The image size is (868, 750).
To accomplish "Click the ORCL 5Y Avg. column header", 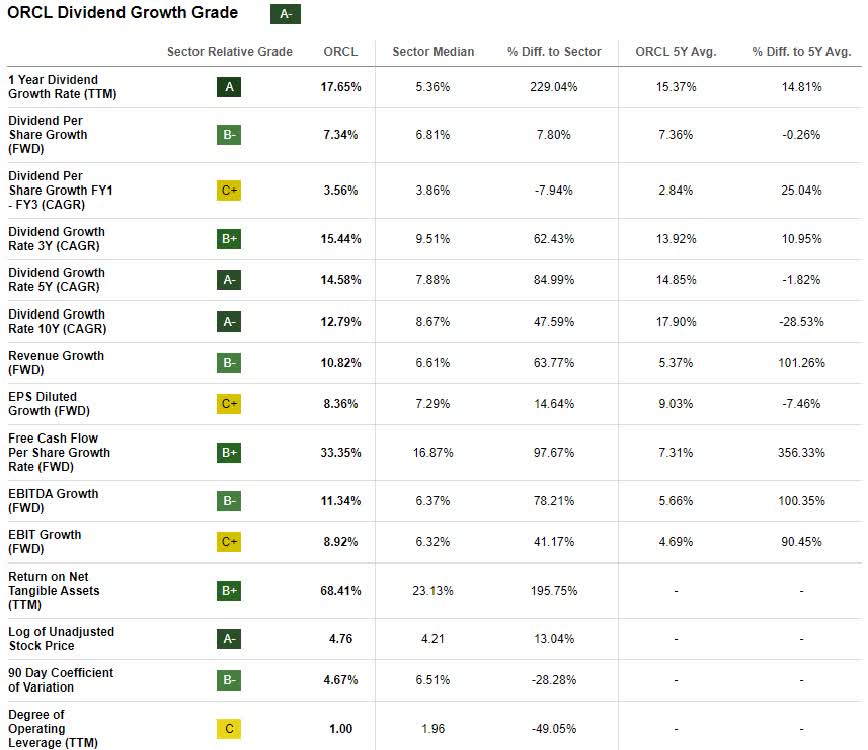I will pyautogui.click(x=676, y=52).
